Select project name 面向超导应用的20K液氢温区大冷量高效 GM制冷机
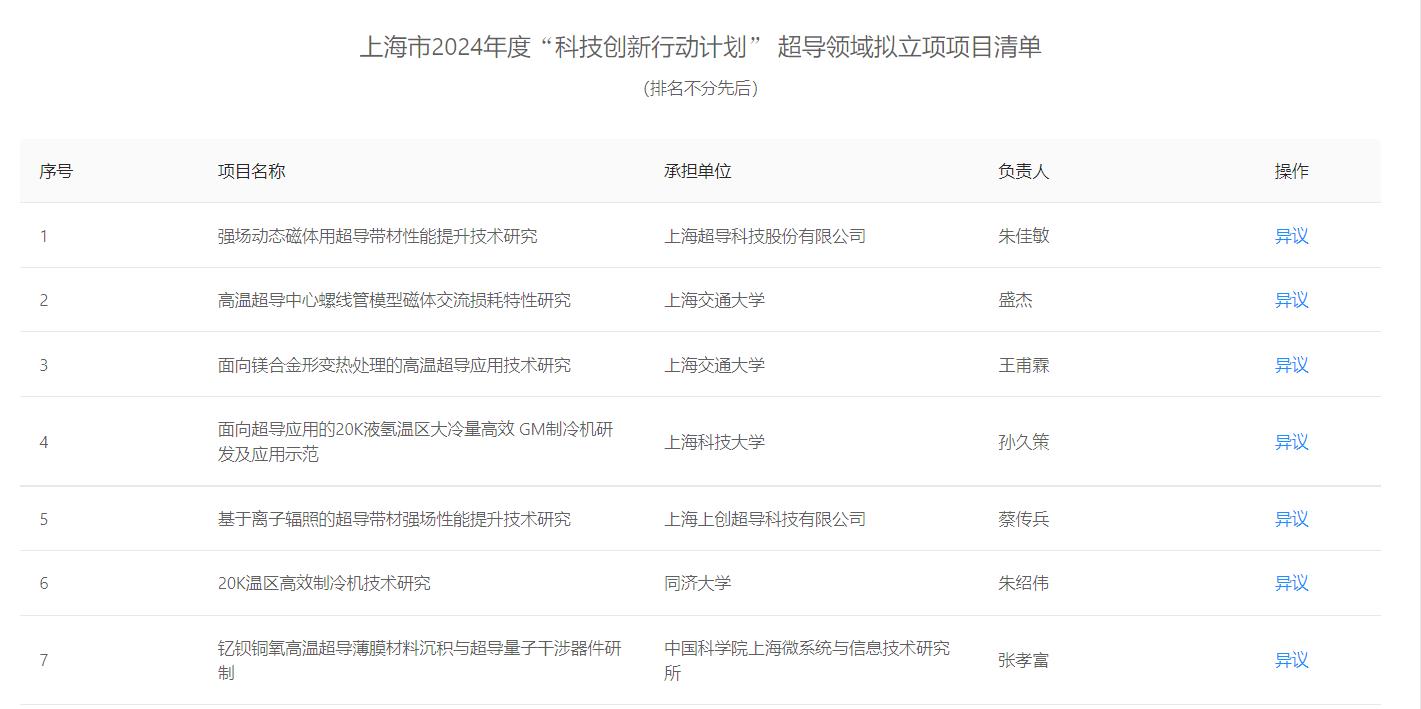The height and width of the screenshot is (709, 1421). (416, 442)
